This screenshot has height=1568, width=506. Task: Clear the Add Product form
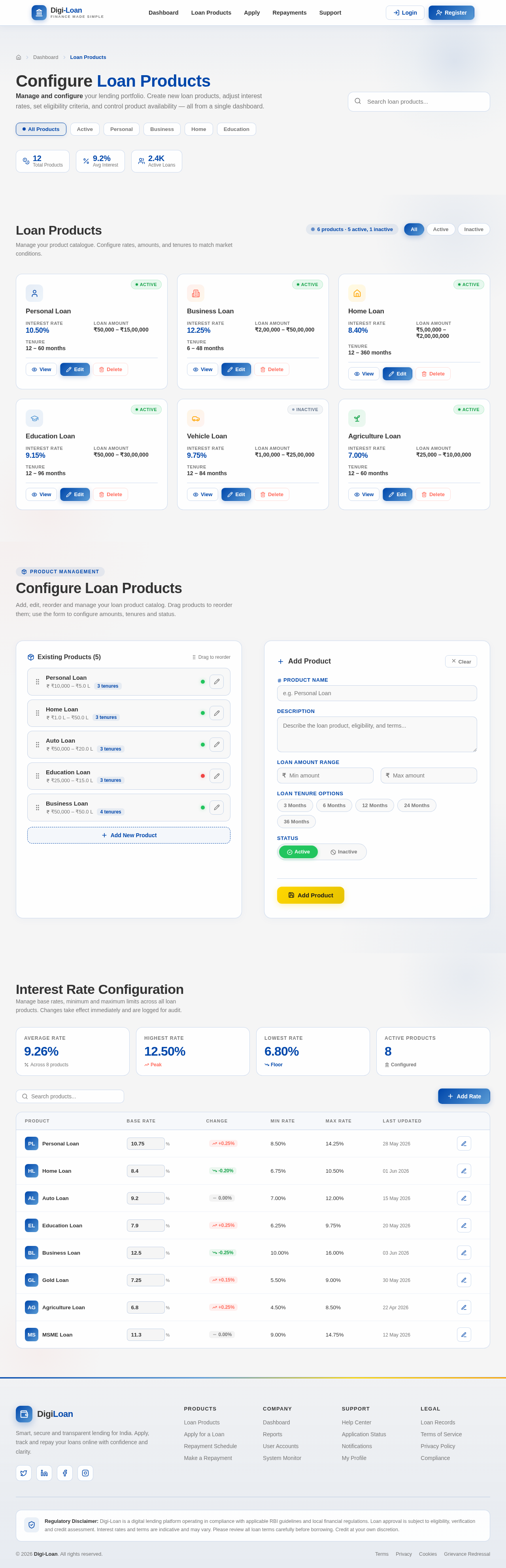coord(461,662)
